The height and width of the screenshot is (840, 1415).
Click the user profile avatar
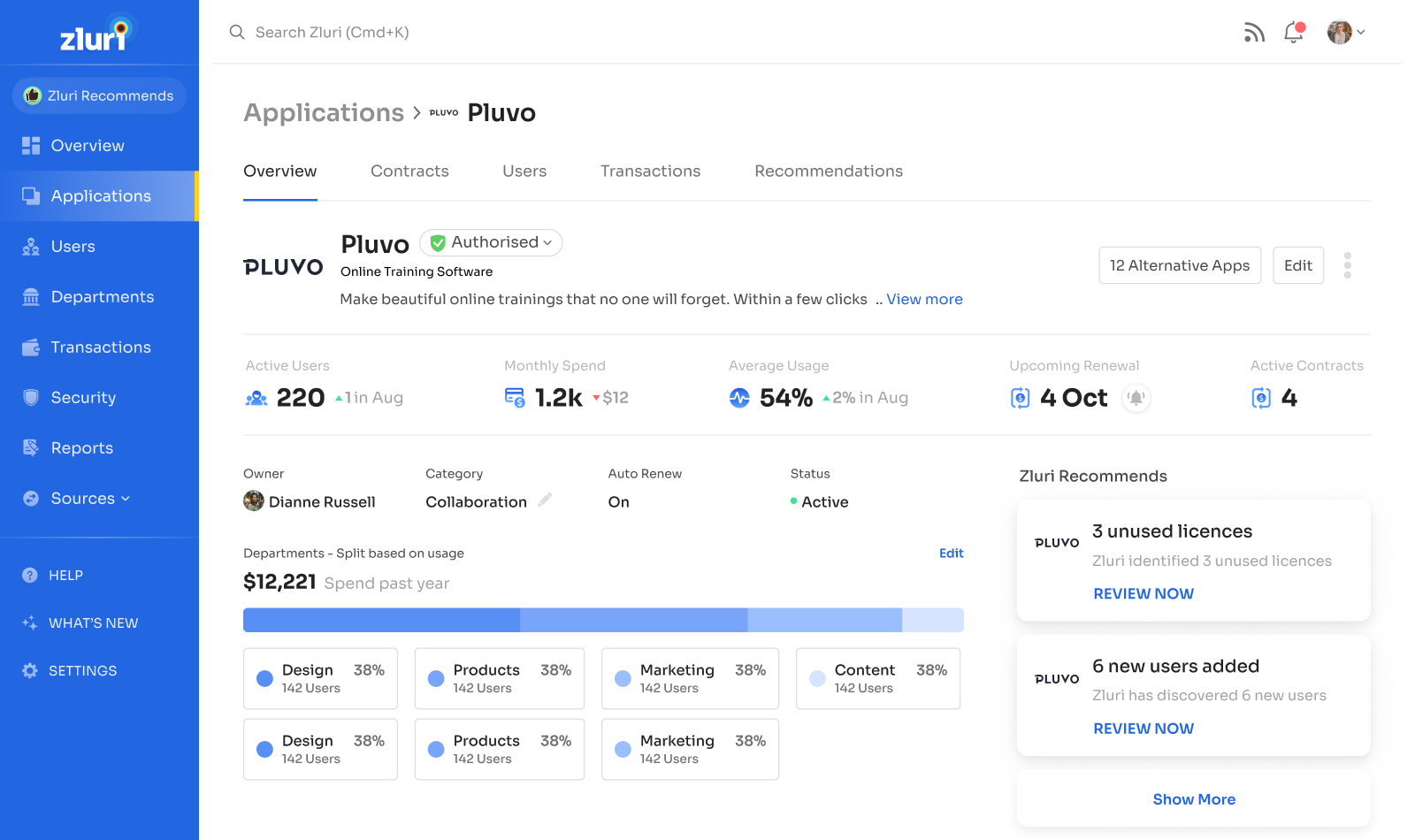1340,32
